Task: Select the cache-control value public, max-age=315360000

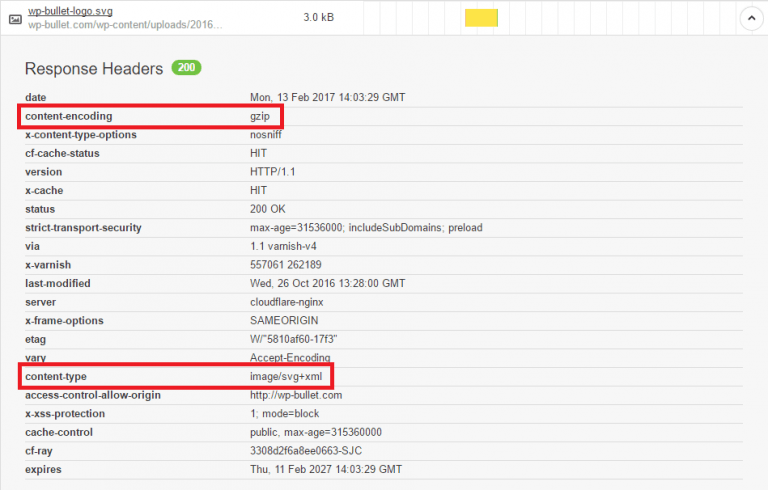Action: click(x=315, y=432)
